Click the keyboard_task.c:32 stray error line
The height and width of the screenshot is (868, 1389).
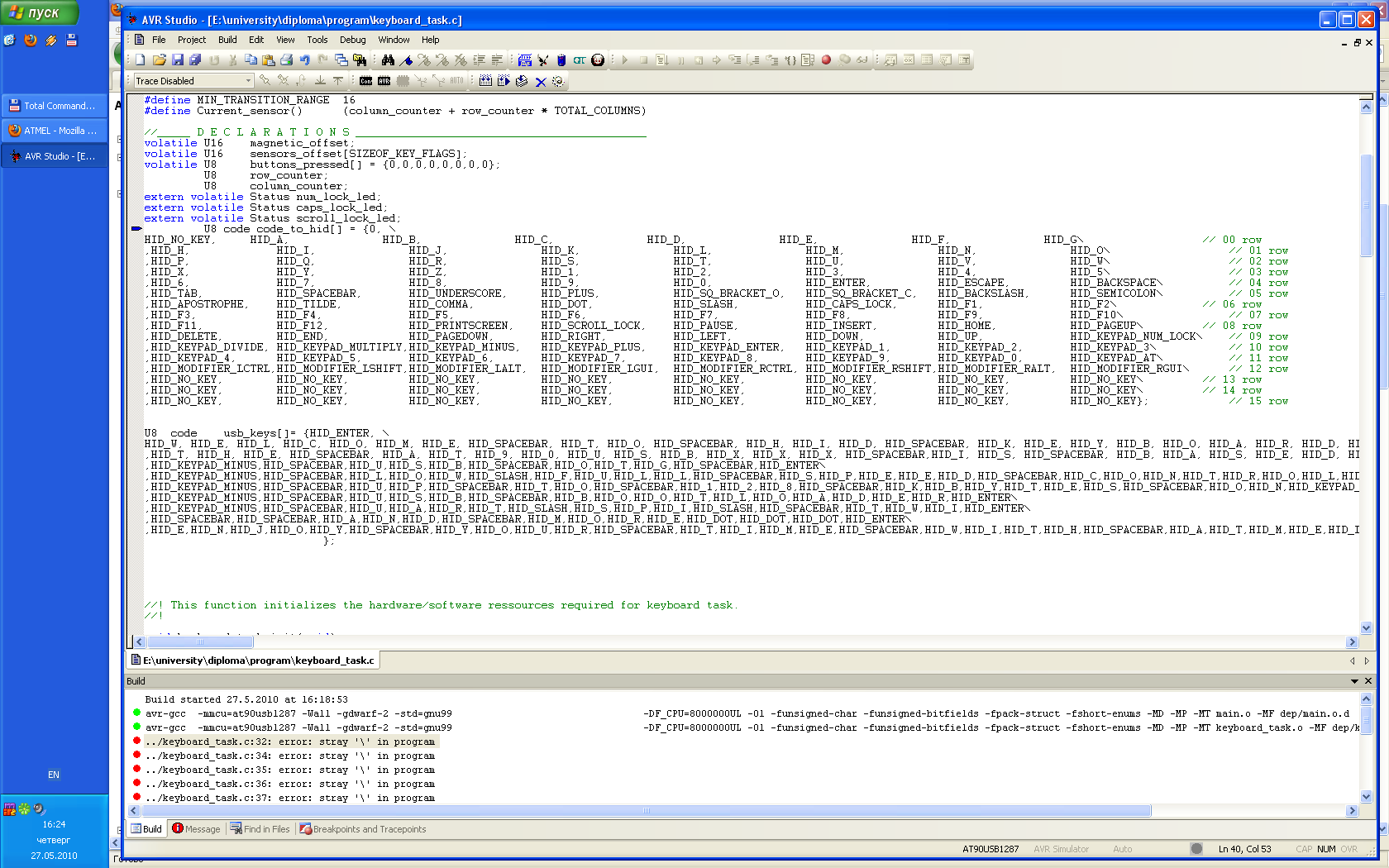tap(290, 742)
